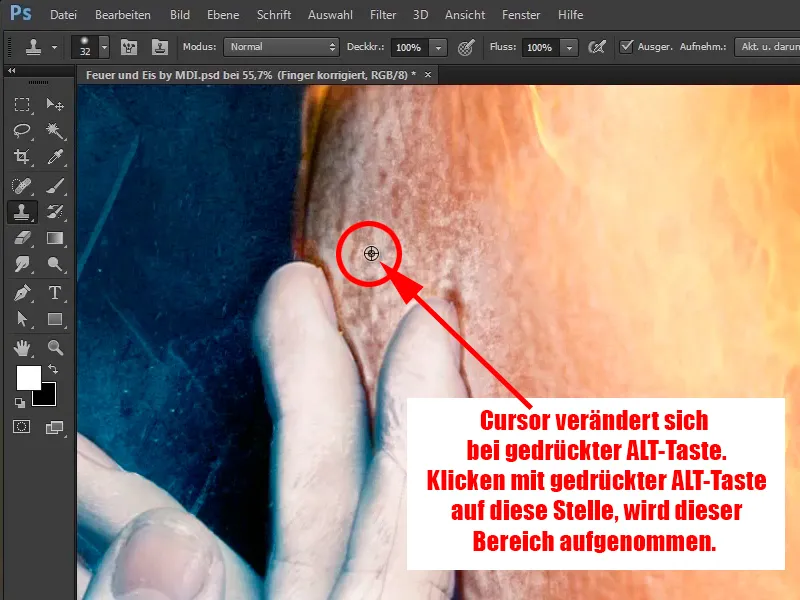Select the Eyedropper tool
This screenshot has width=800, height=600.
[55, 157]
